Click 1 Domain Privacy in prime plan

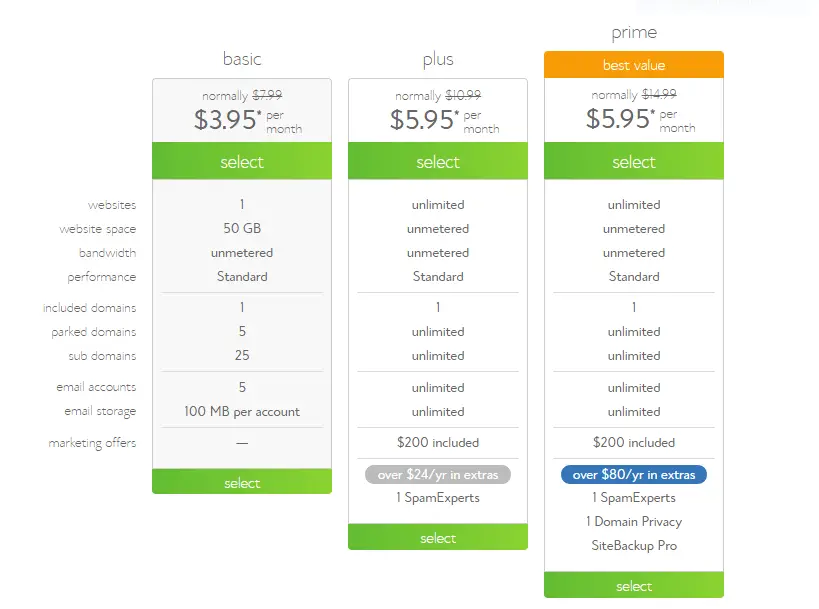pos(634,521)
